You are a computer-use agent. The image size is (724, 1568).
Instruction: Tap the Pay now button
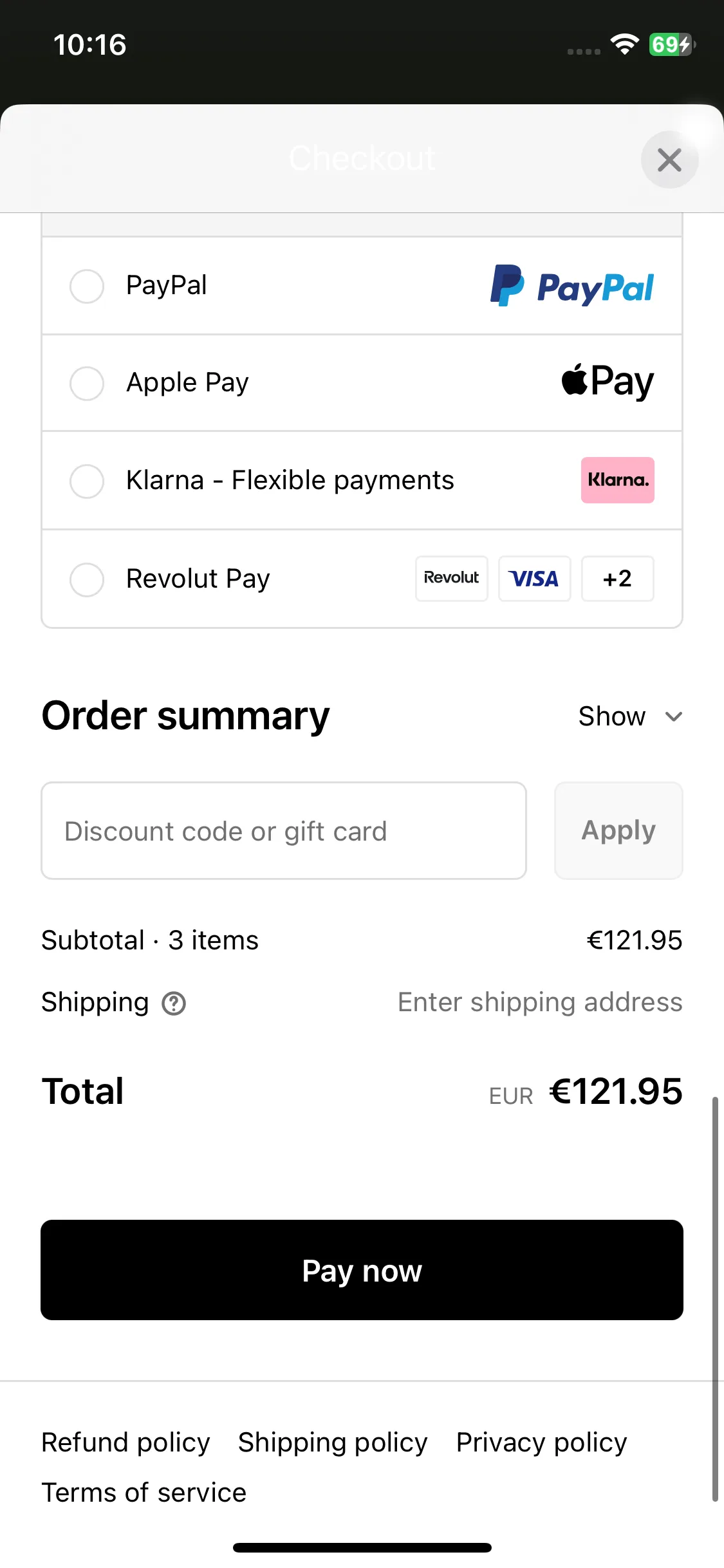[362, 1270]
